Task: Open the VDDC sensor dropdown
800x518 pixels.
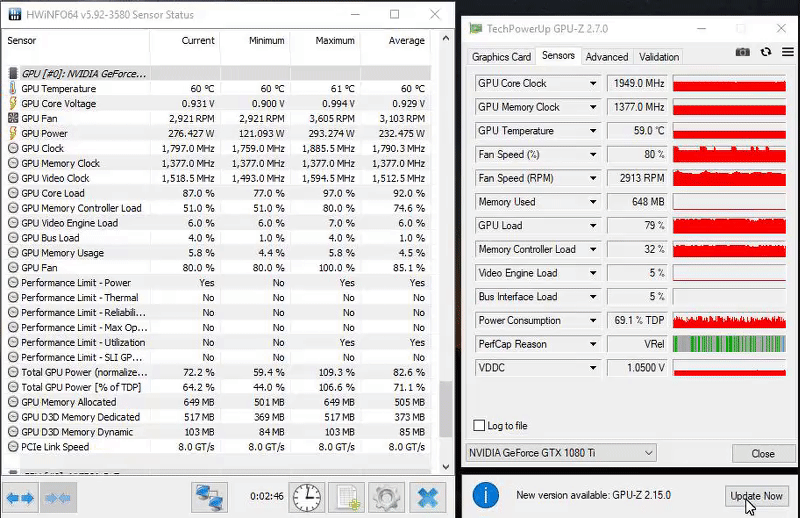Action: tap(593, 367)
